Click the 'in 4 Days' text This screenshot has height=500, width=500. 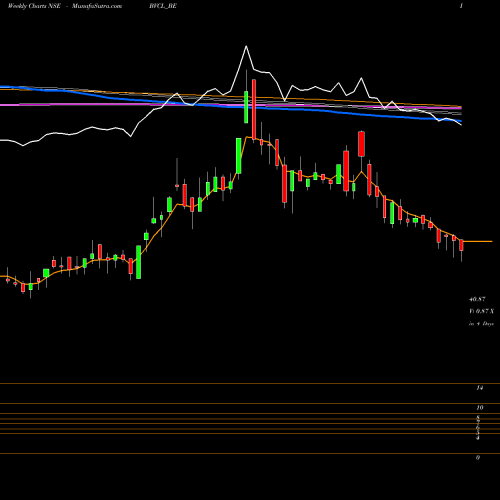[481, 324]
